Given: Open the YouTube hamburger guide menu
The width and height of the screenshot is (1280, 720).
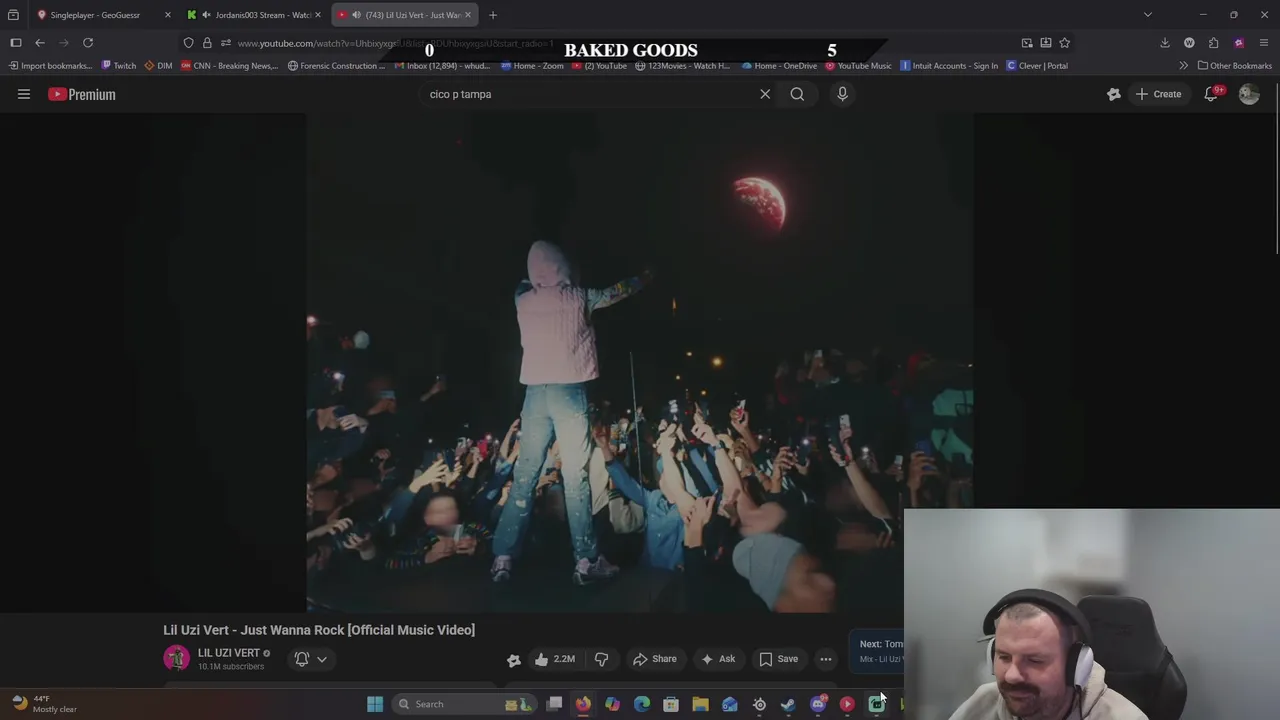Looking at the screenshot, I should (24, 94).
